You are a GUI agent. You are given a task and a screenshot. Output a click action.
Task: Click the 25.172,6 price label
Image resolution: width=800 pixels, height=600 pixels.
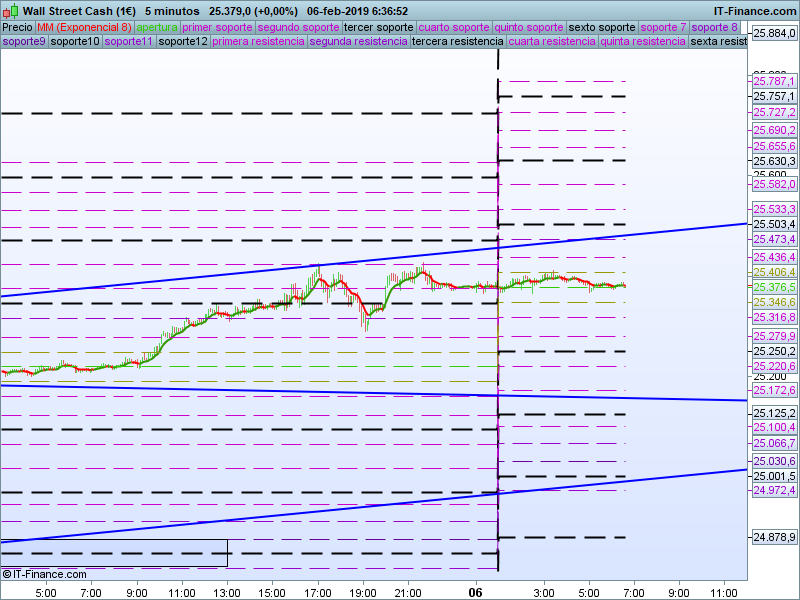[774, 390]
